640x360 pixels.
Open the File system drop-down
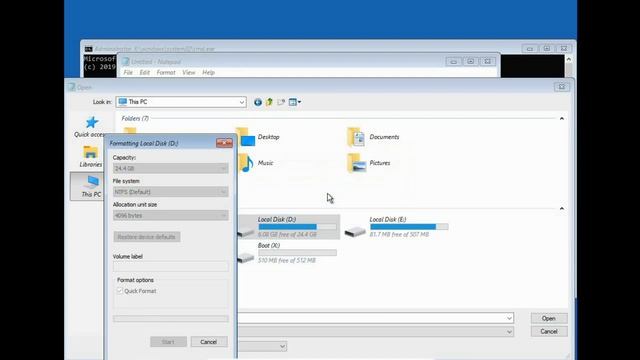click(171, 192)
